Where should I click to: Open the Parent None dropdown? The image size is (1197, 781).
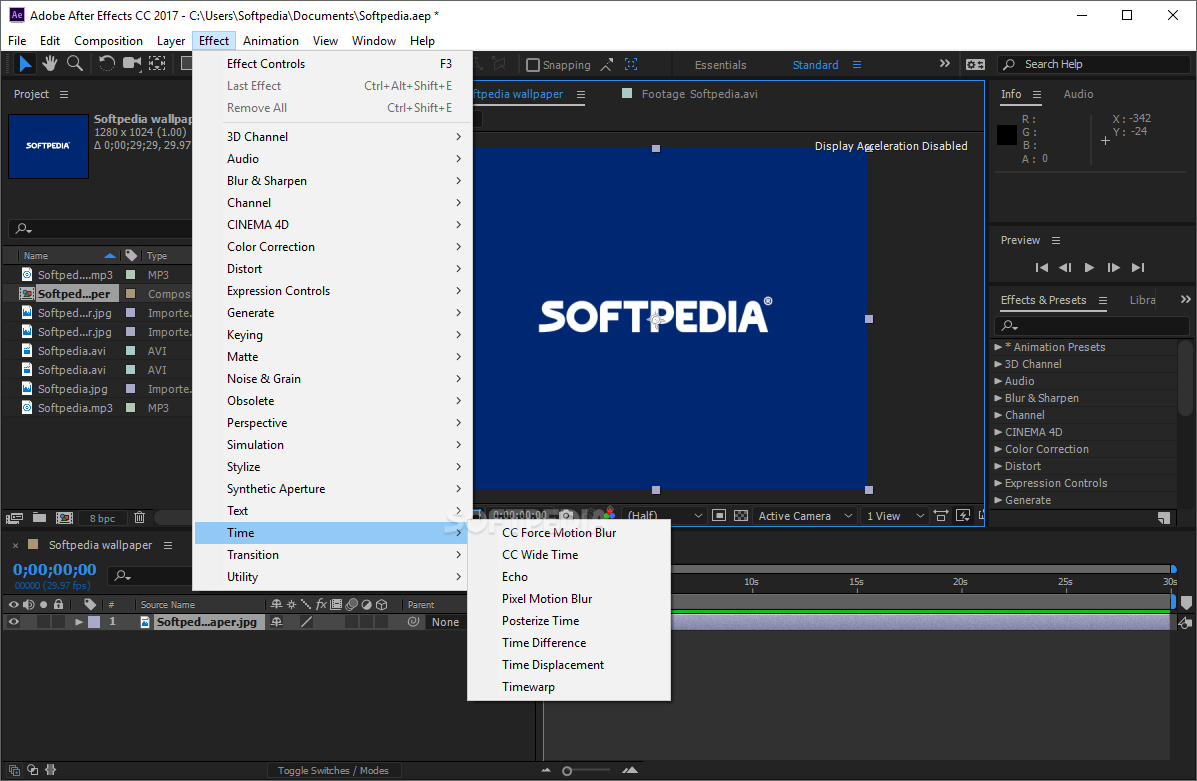[x=445, y=622]
